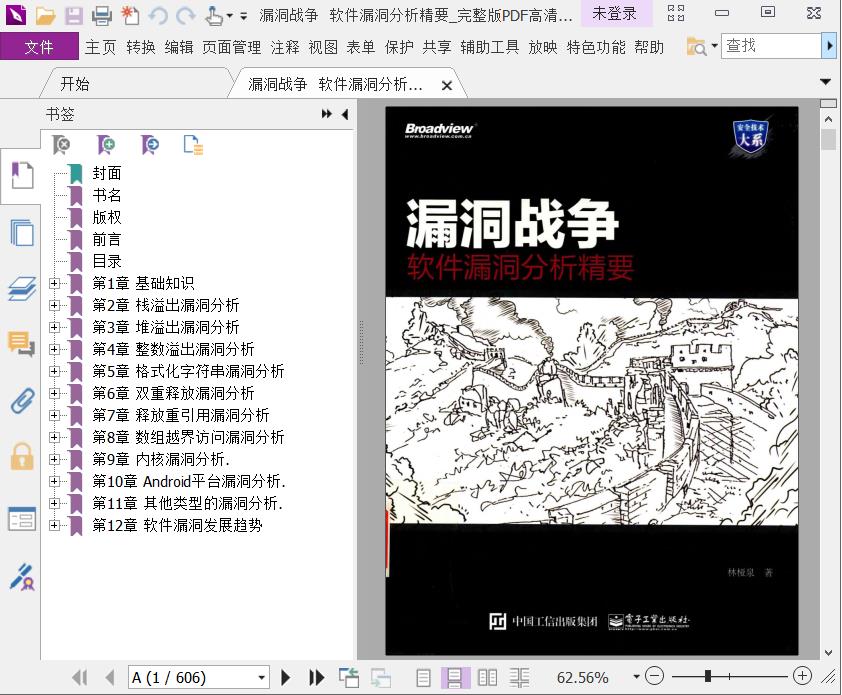The height and width of the screenshot is (695, 842).
Task: Open the page number dropdown
Action: click(262, 678)
